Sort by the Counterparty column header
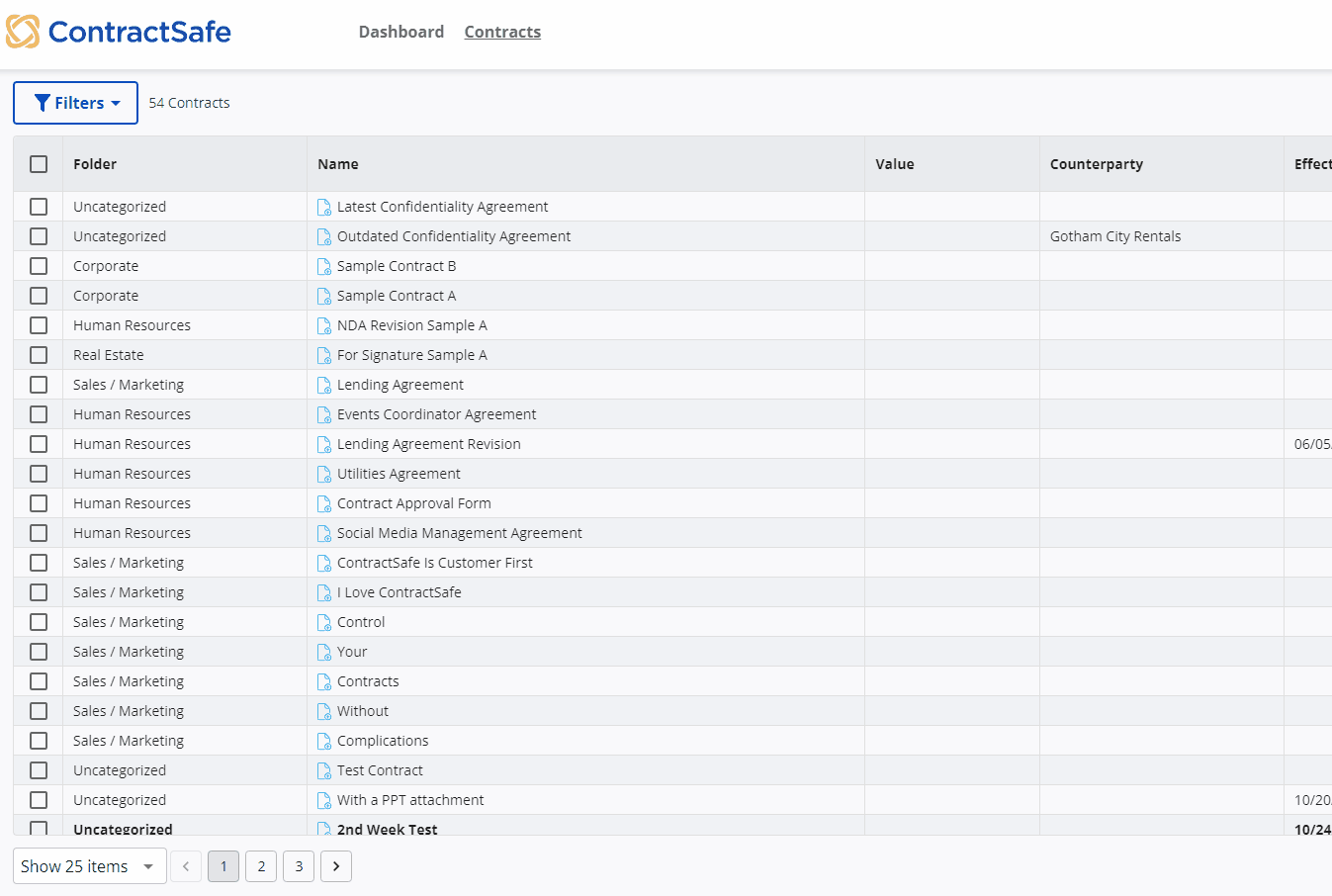The width and height of the screenshot is (1332, 896). (x=1096, y=164)
